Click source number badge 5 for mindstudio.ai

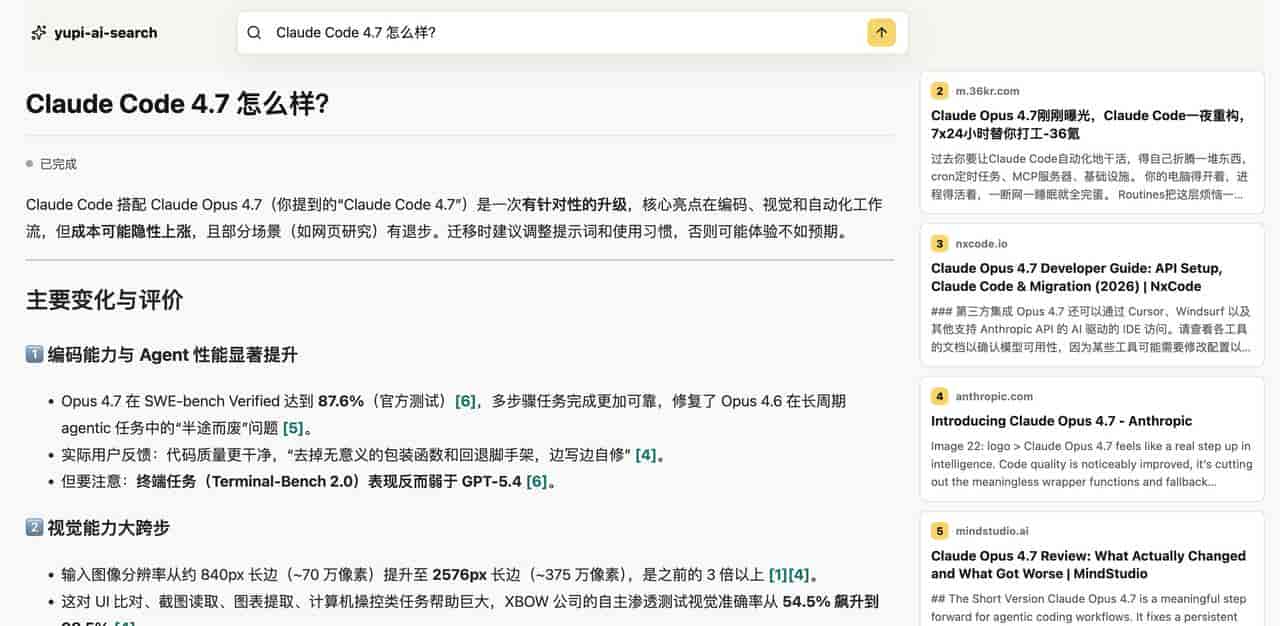point(939,531)
